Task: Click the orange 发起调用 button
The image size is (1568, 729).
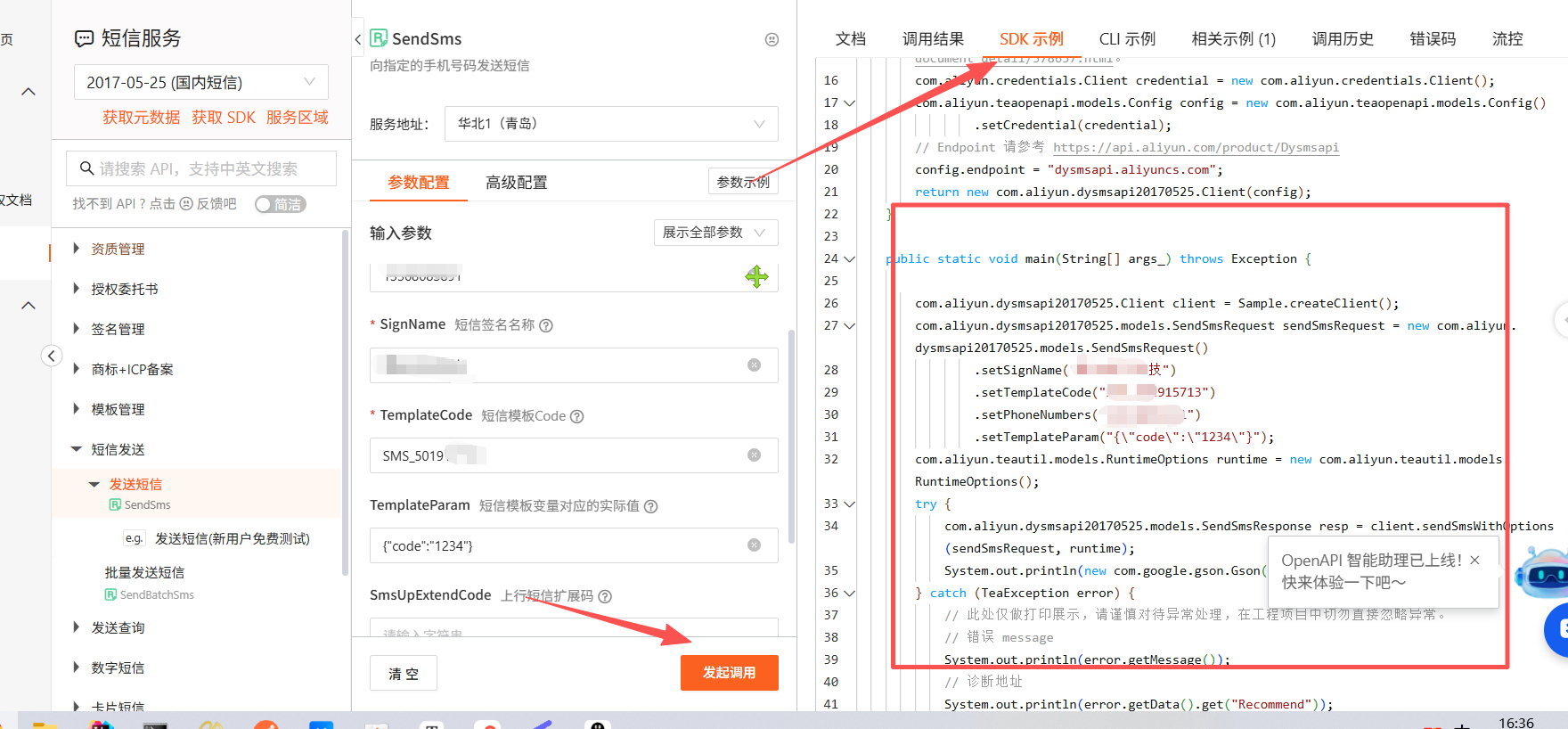Action: (730, 673)
